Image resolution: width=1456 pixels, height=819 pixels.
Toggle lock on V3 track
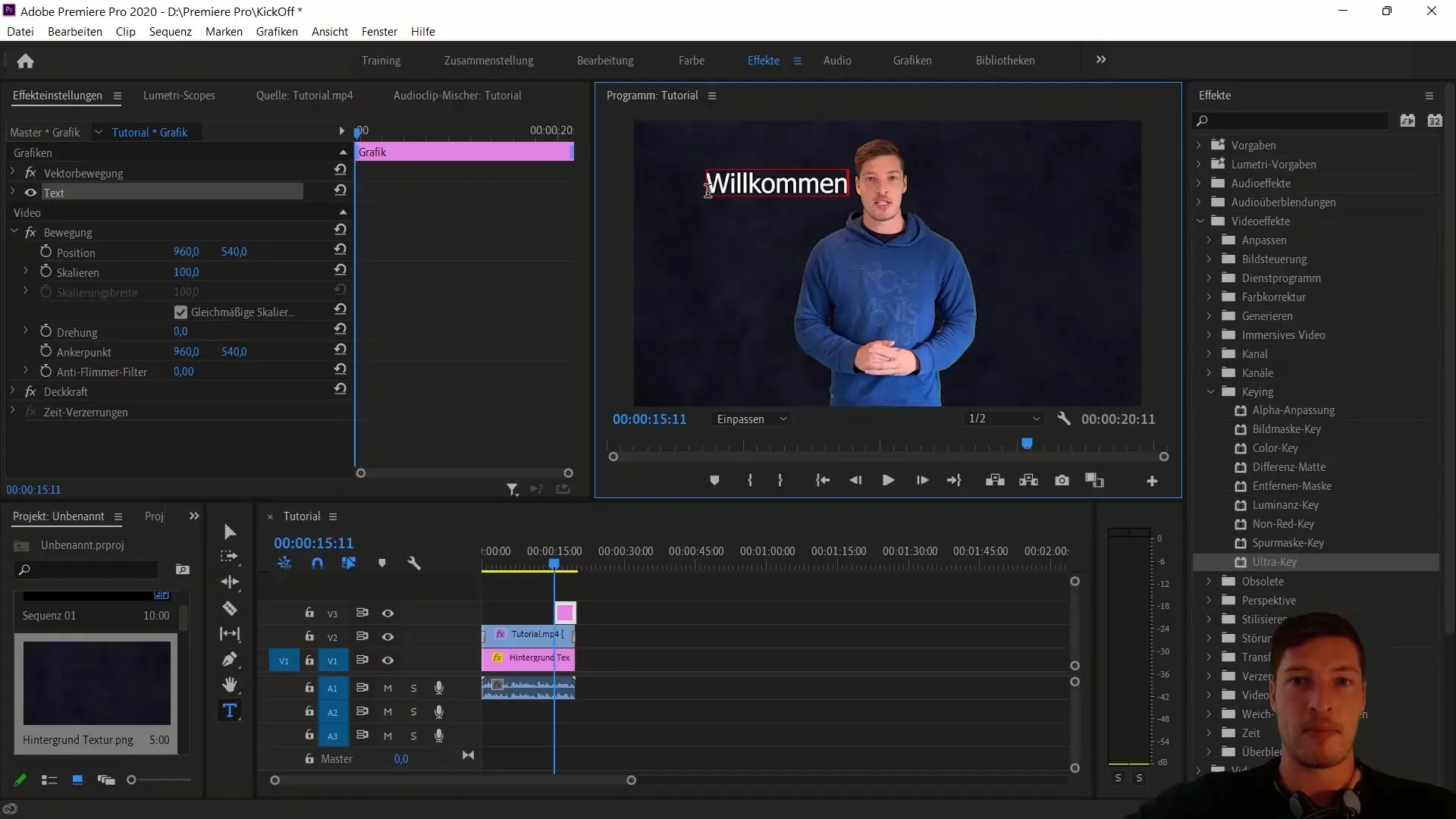(309, 613)
